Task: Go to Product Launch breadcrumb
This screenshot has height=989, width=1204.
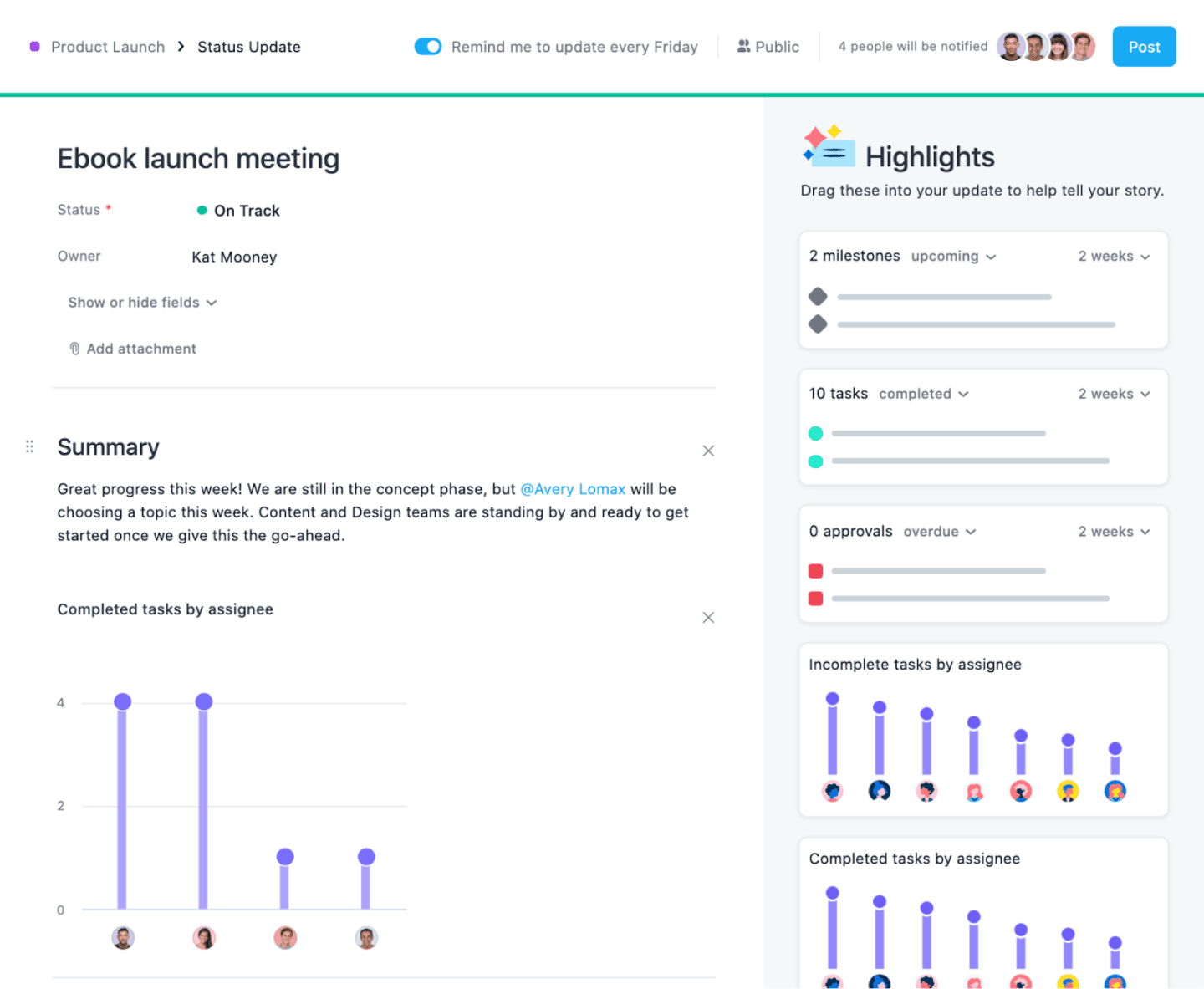Action: (x=108, y=47)
